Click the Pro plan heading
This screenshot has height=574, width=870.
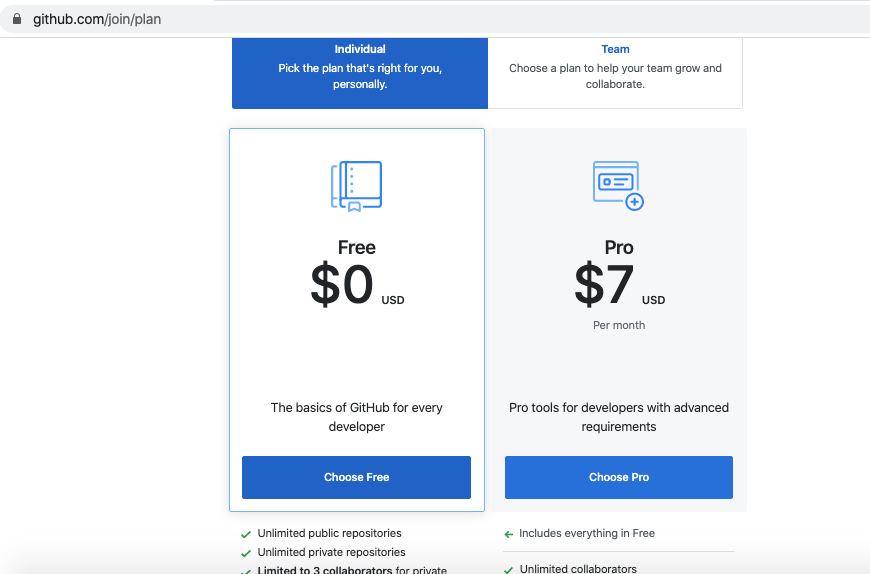(619, 247)
